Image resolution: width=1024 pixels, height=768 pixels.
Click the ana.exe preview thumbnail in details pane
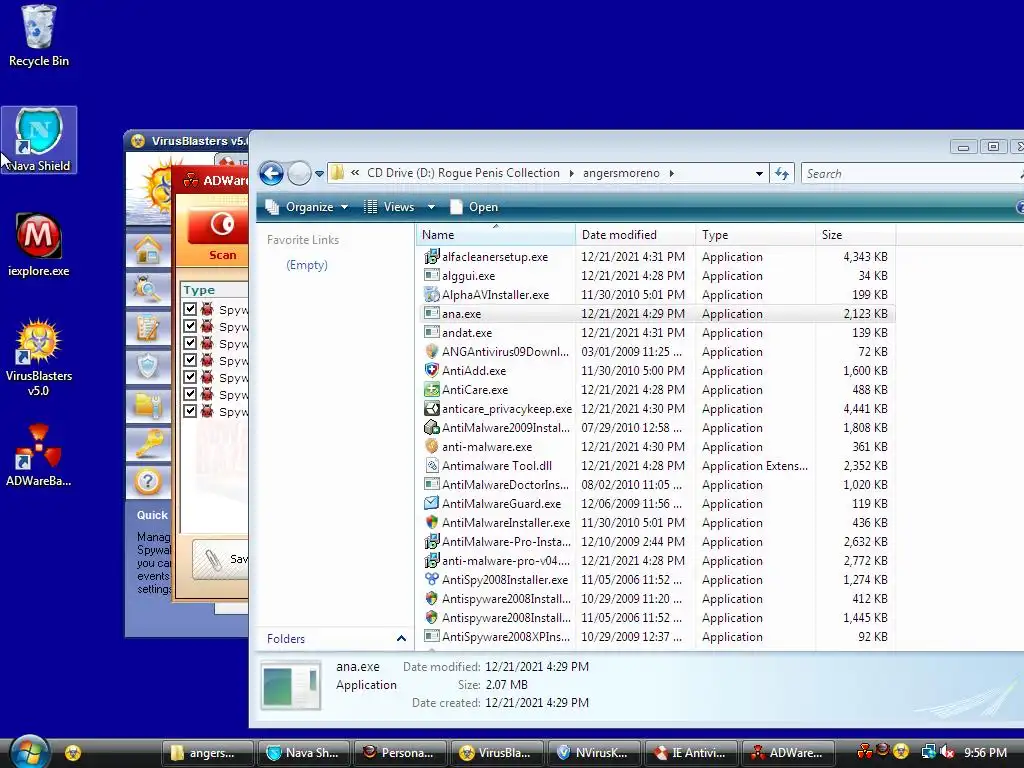[x=291, y=686]
